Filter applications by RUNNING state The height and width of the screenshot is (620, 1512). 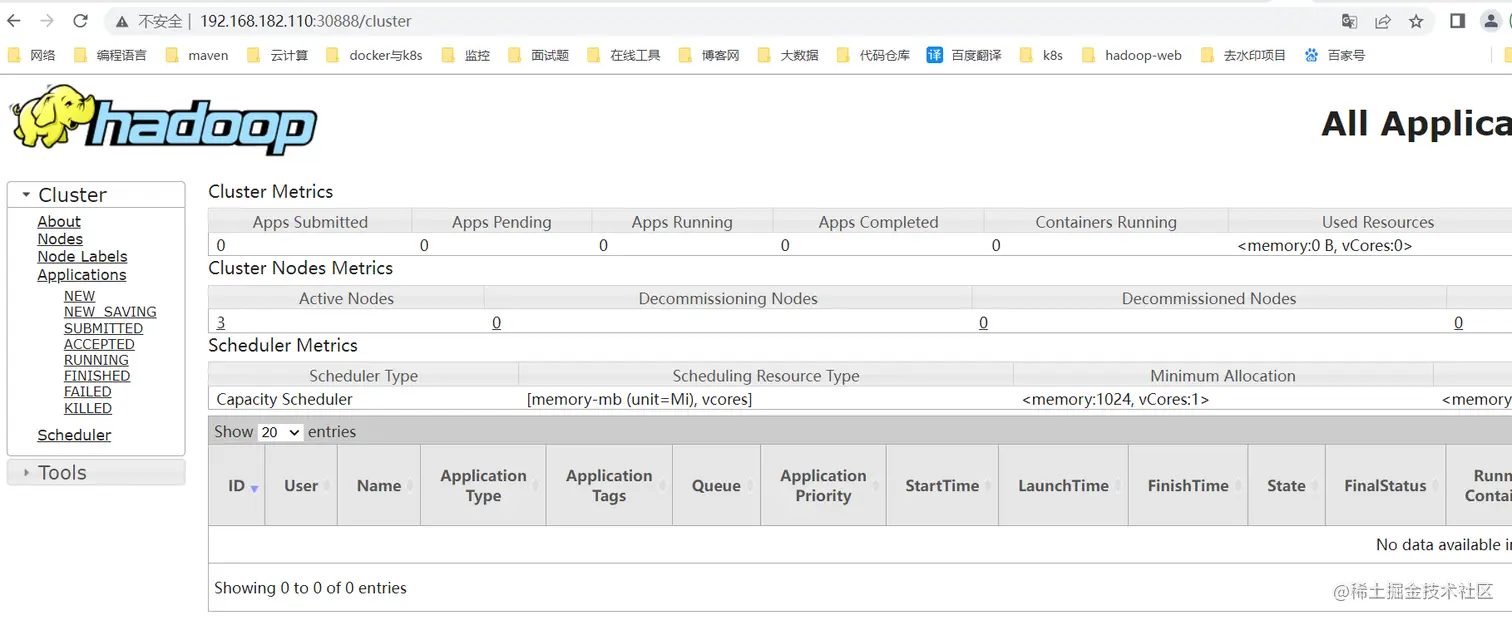click(96, 360)
